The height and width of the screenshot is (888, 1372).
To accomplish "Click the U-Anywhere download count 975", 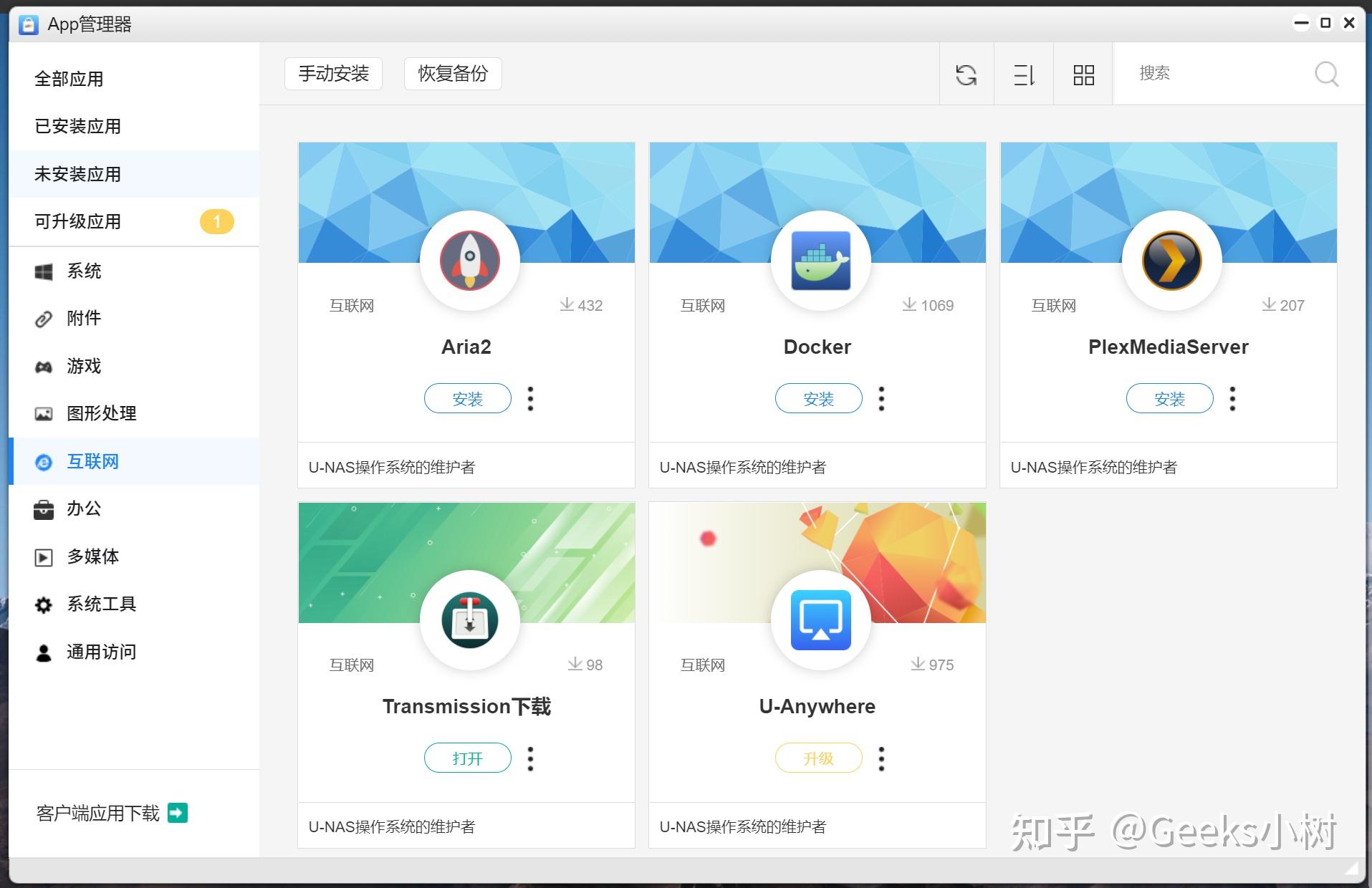I will point(932,665).
